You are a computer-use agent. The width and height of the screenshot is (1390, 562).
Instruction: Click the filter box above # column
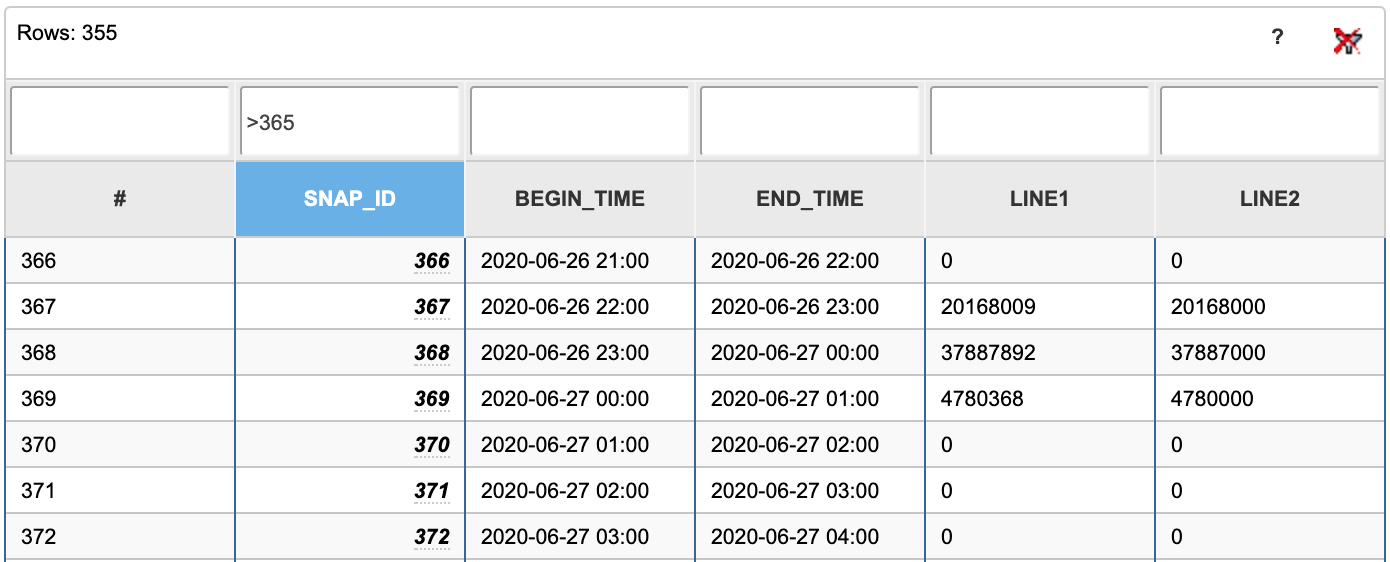pyautogui.click(x=120, y=122)
